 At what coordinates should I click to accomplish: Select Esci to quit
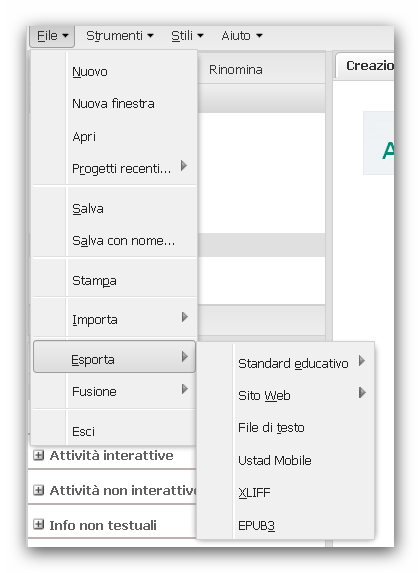click(114, 432)
